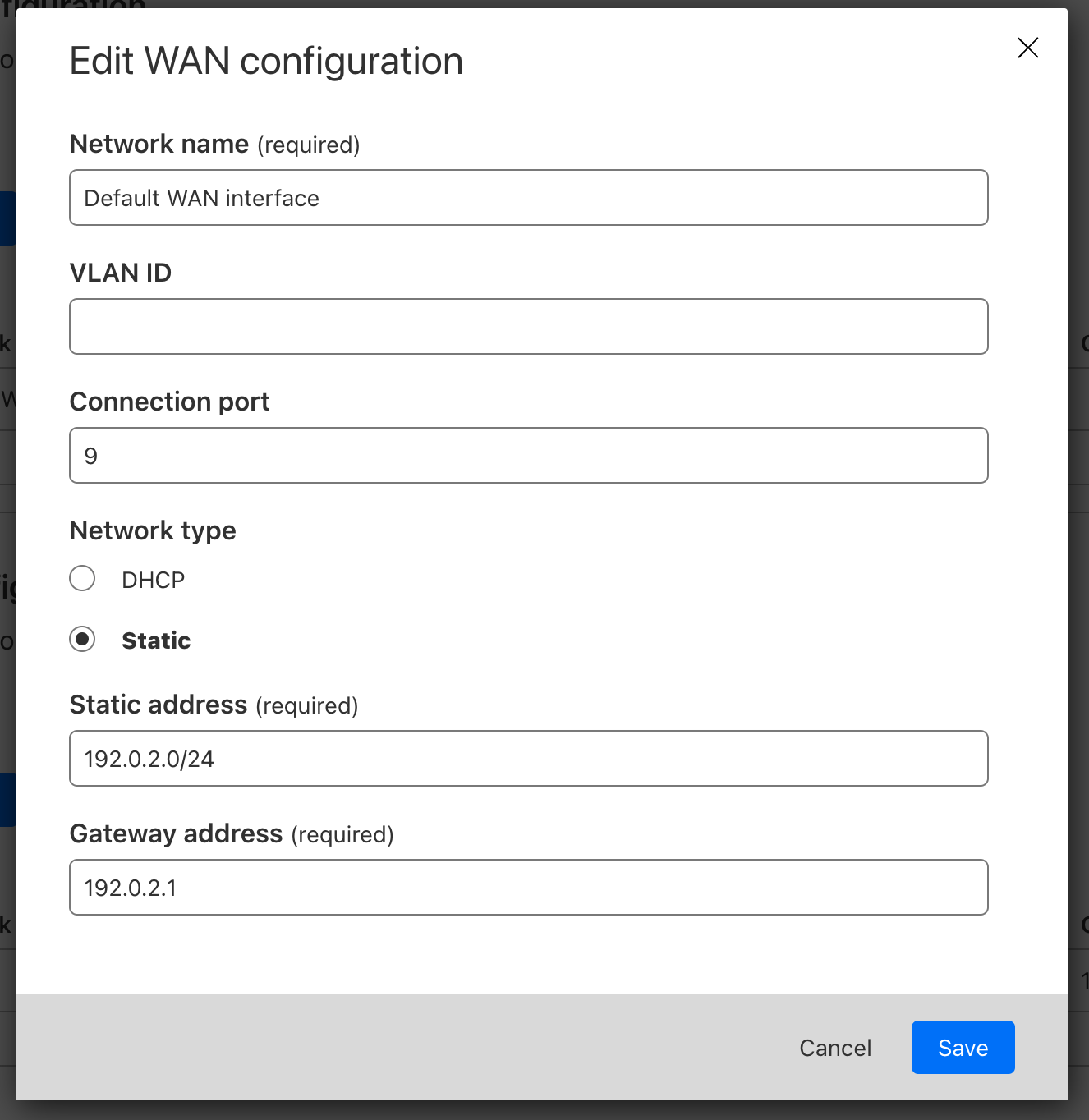
Task: Focus the empty VLAN ID field
Action: coord(529,326)
